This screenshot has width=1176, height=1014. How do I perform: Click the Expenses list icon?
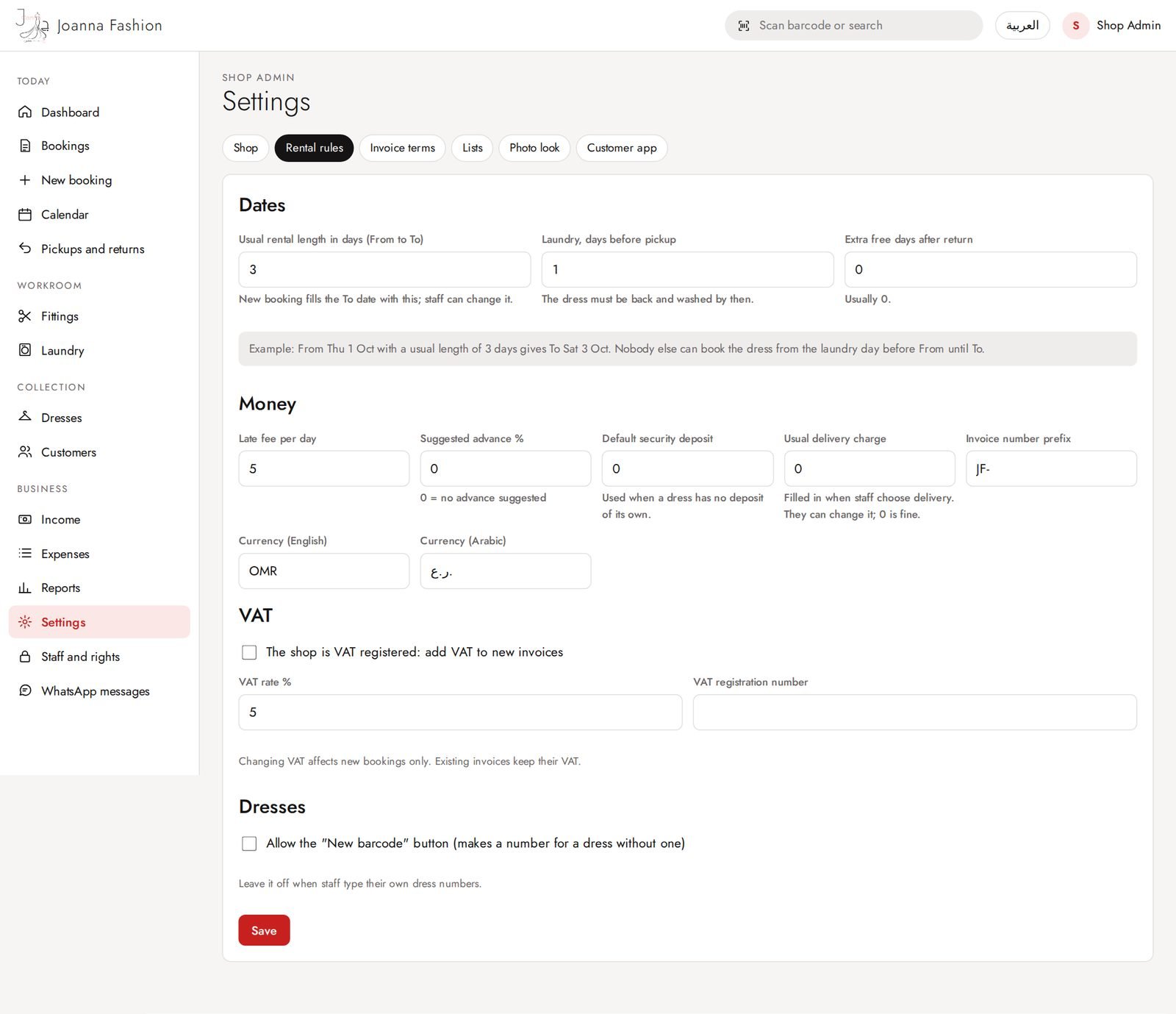[25, 553]
